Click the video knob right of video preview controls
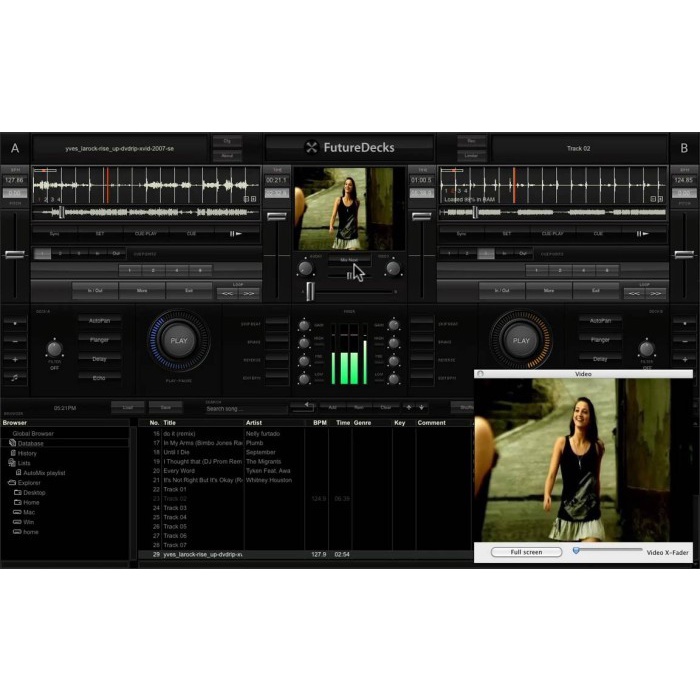The image size is (700, 700). click(x=393, y=268)
